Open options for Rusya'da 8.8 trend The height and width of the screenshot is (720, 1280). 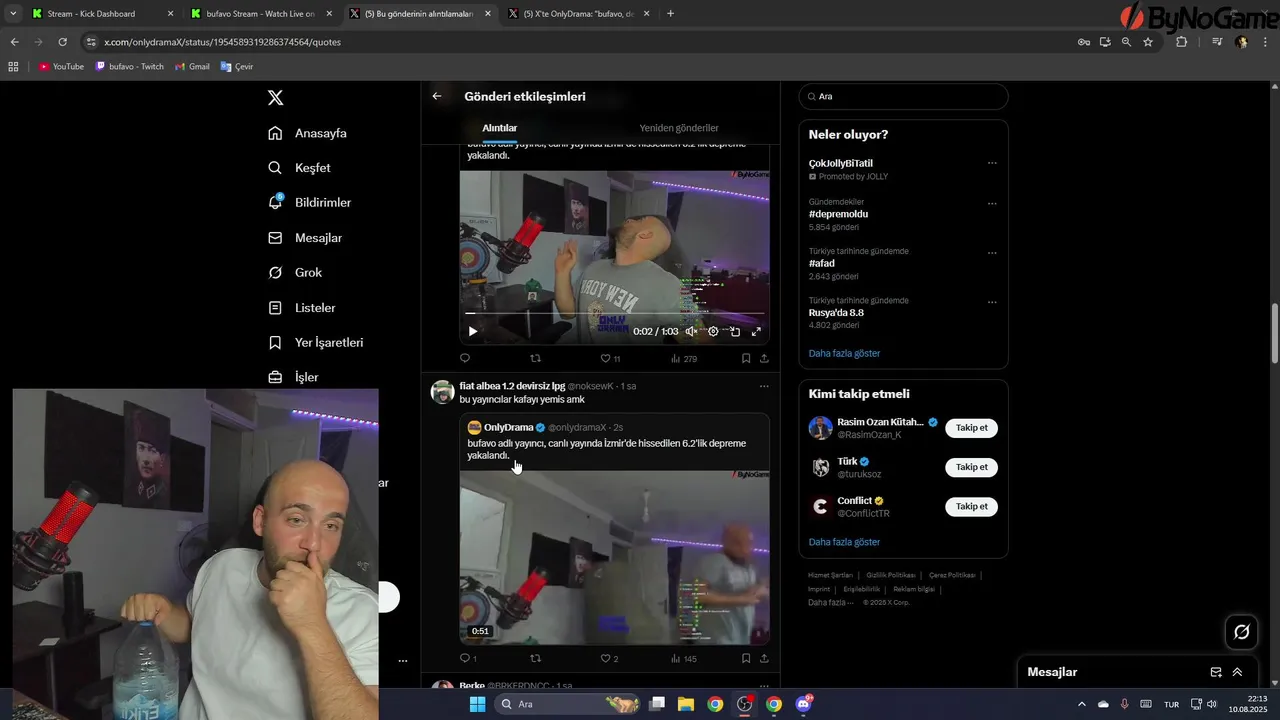point(992,302)
